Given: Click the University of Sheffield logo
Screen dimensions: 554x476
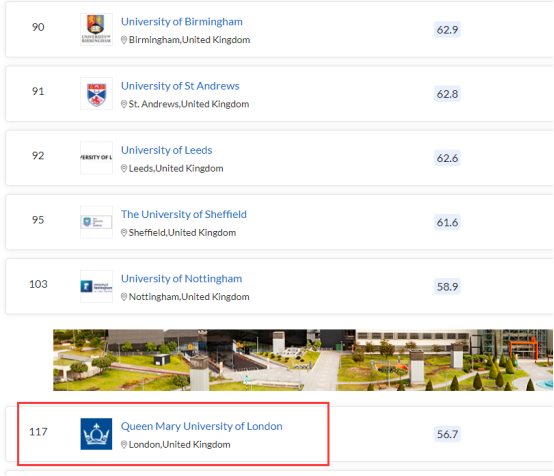Looking at the screenshot, I should pos(96,222).
